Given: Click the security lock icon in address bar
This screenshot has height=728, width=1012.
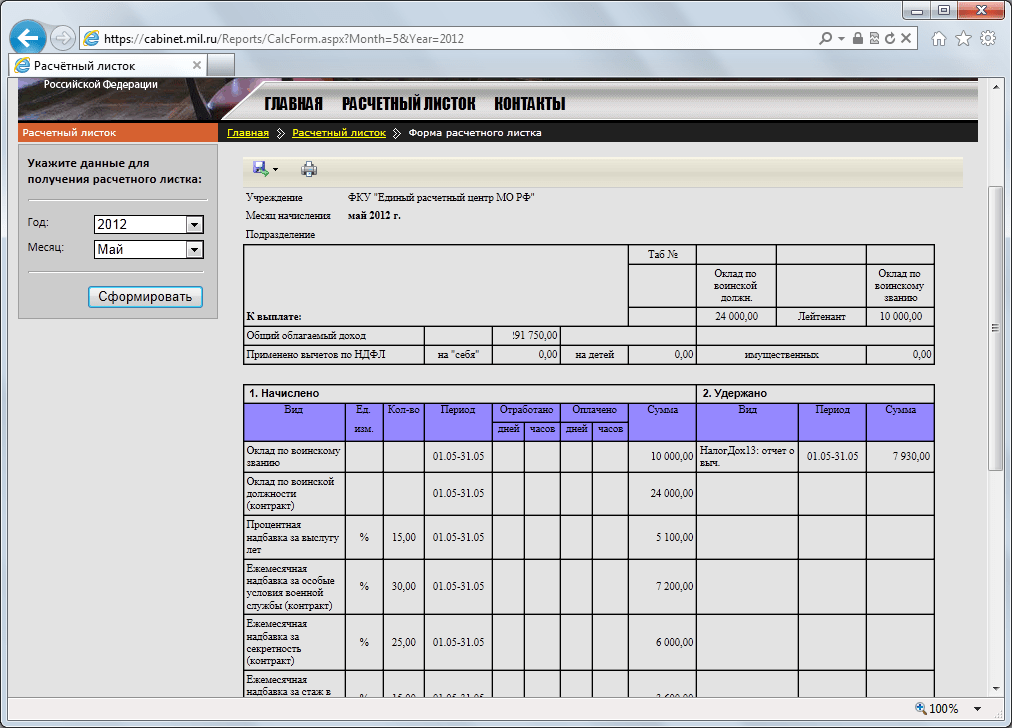Looking at the screenshot, I should tap(858, 39).
